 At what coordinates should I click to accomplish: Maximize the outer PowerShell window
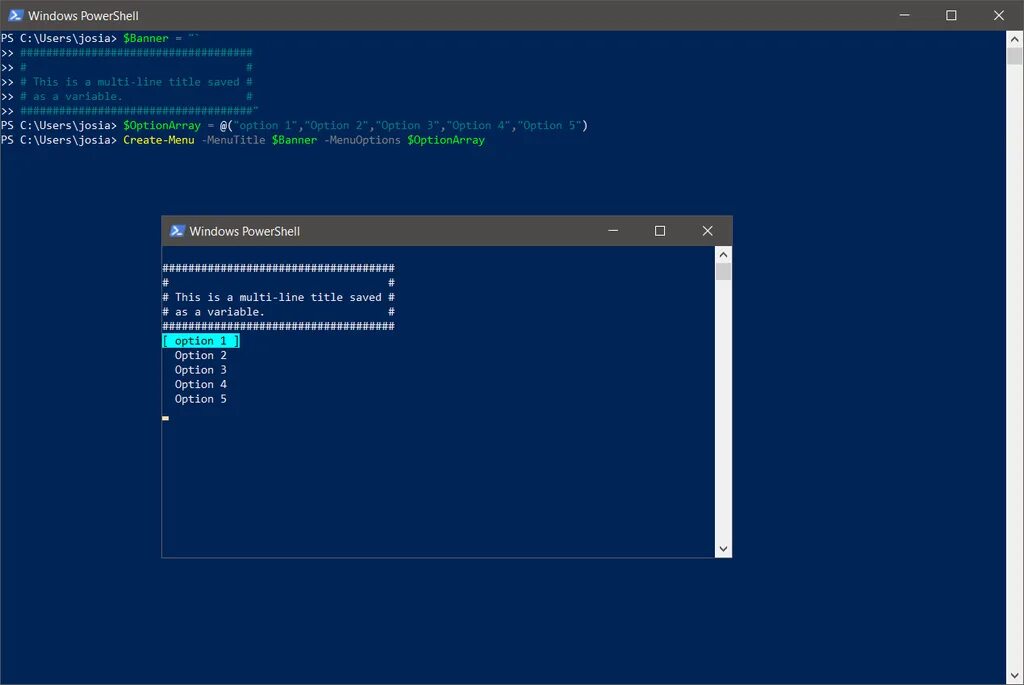pyautogui.click(x=952, y=15)
